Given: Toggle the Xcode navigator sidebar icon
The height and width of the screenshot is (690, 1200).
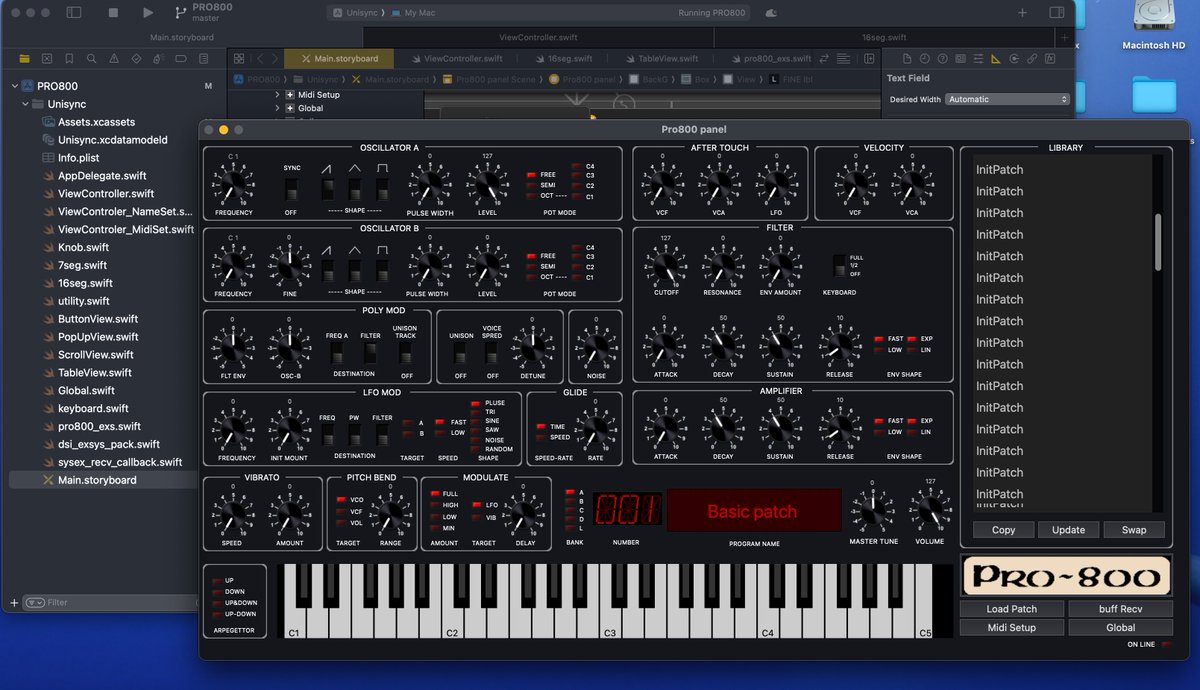Looking at the screenshot, I should (x=74, y=13).
